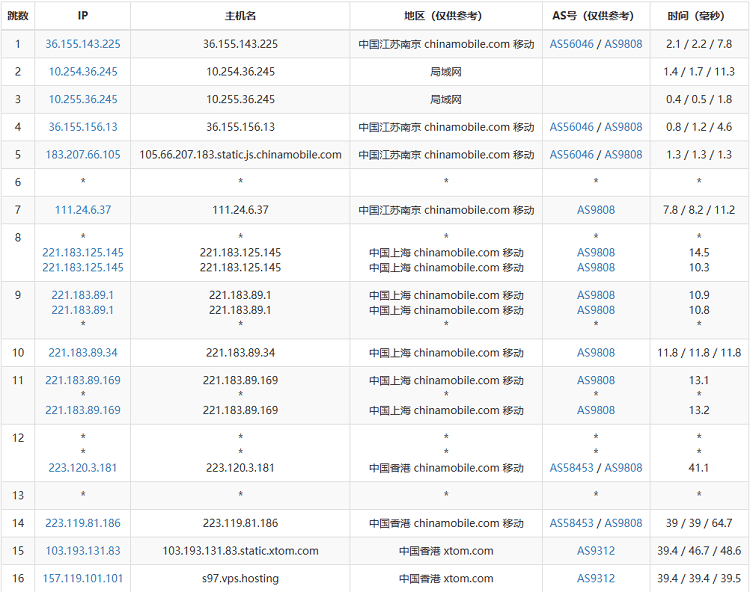Open the 111.24.6.37 IP link
The height and width of the screenshot is (592, 750).
(x=83, y=210)
